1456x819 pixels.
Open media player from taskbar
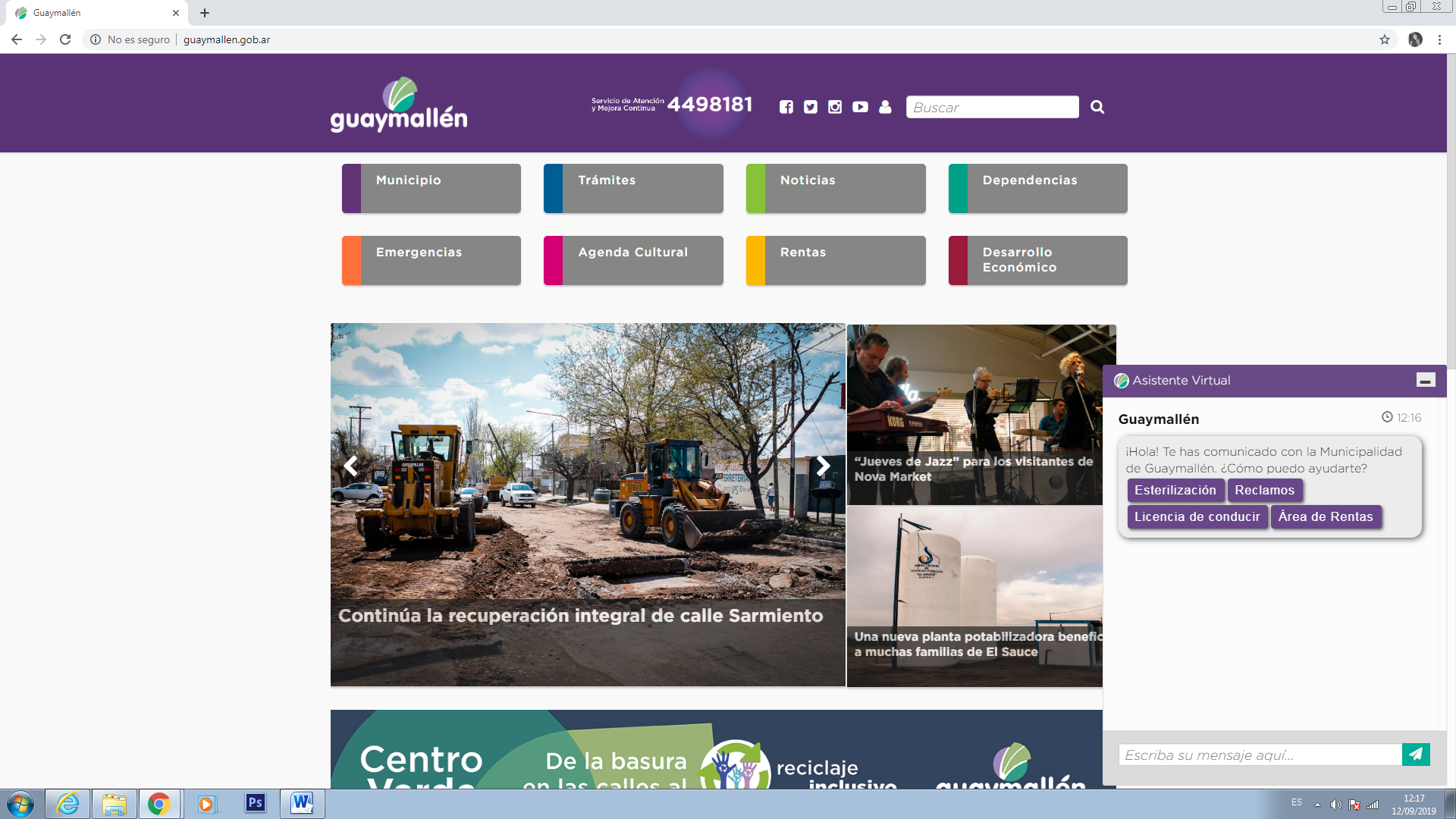(206, 804)
